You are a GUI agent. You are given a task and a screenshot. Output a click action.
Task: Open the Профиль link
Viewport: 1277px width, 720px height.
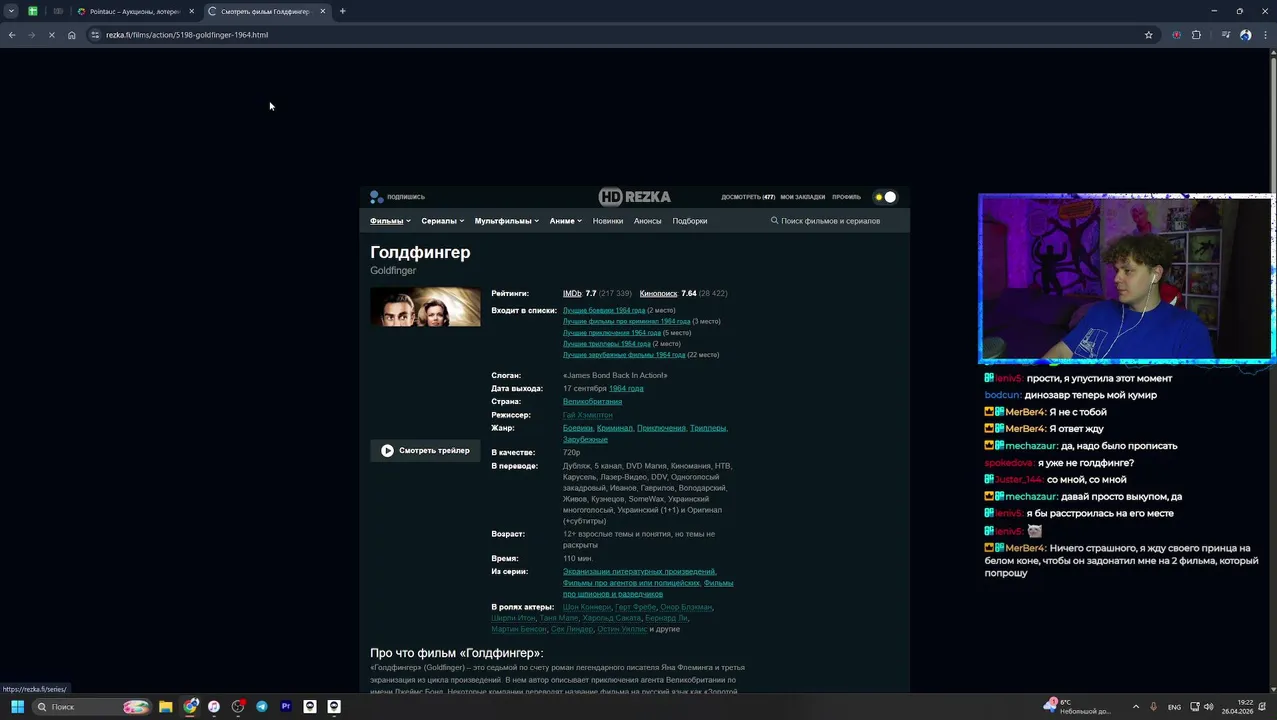click(x=846, y=197)
